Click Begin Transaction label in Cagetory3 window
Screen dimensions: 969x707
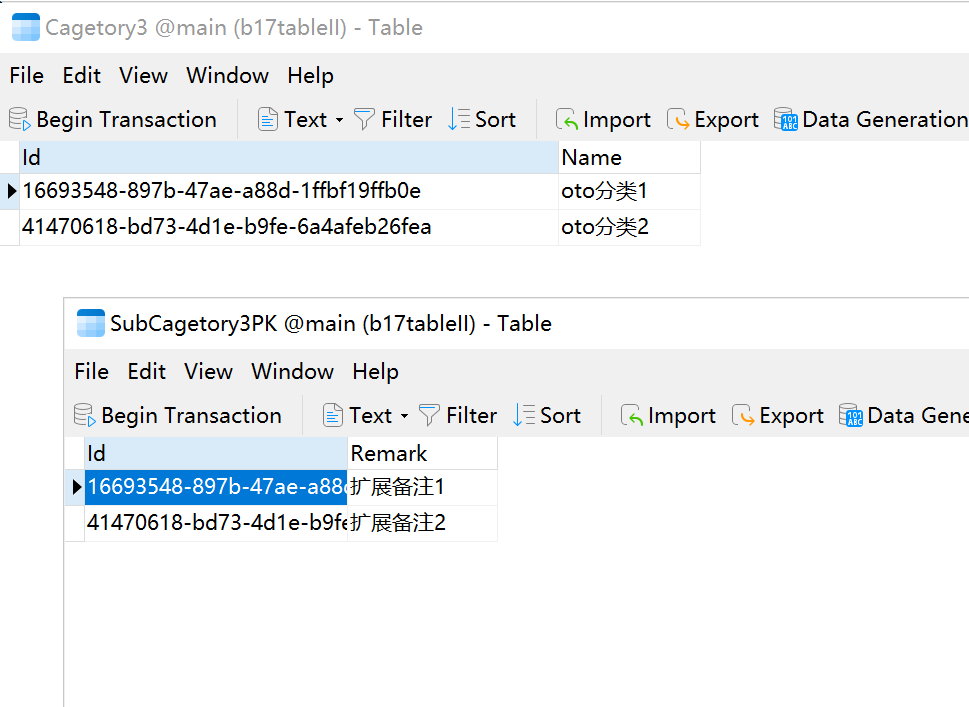tap(126, 119)
